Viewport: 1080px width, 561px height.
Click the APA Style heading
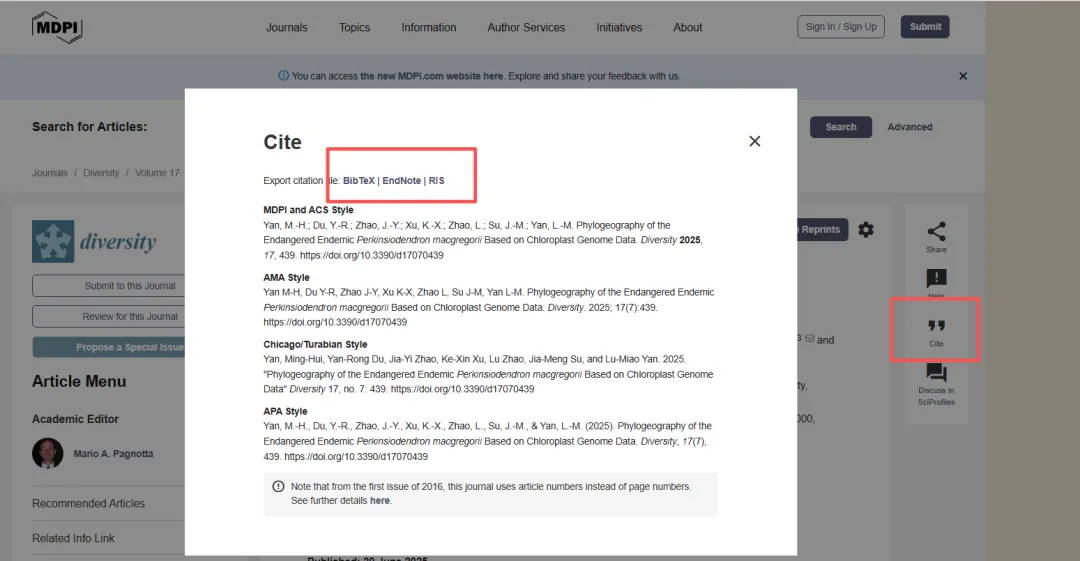285,411
